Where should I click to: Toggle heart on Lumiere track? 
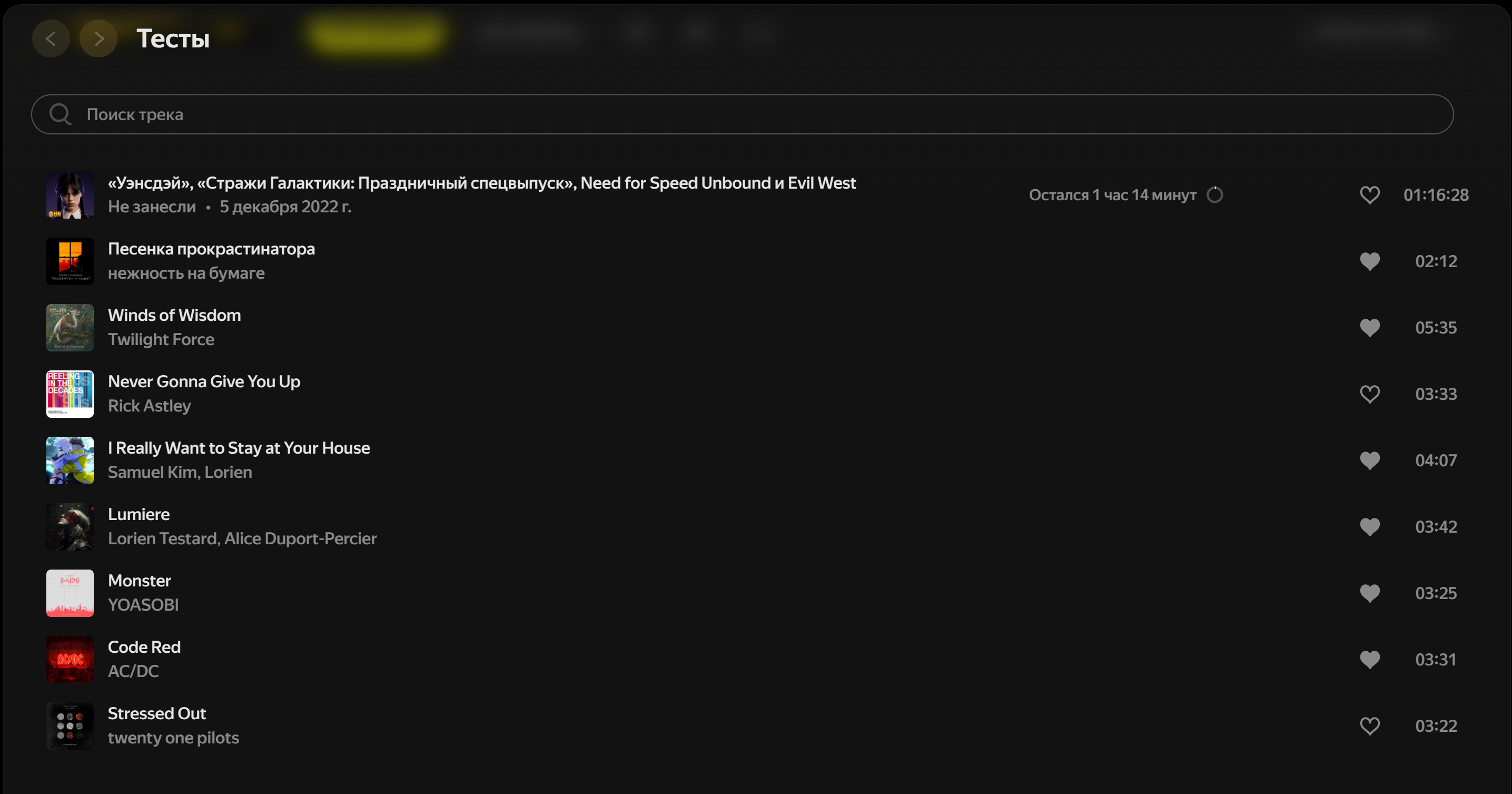1369,527
